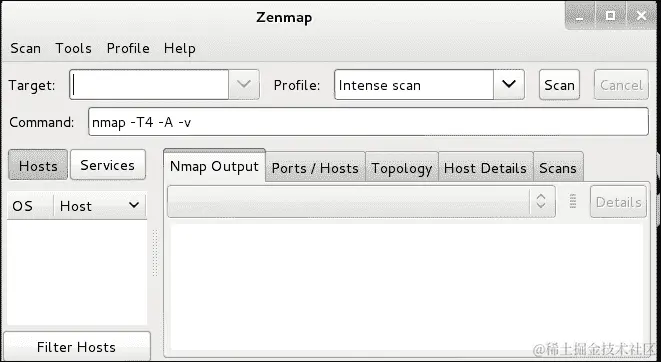
Task: Sort hosts by the OS column header
Action: coord(30,206)
